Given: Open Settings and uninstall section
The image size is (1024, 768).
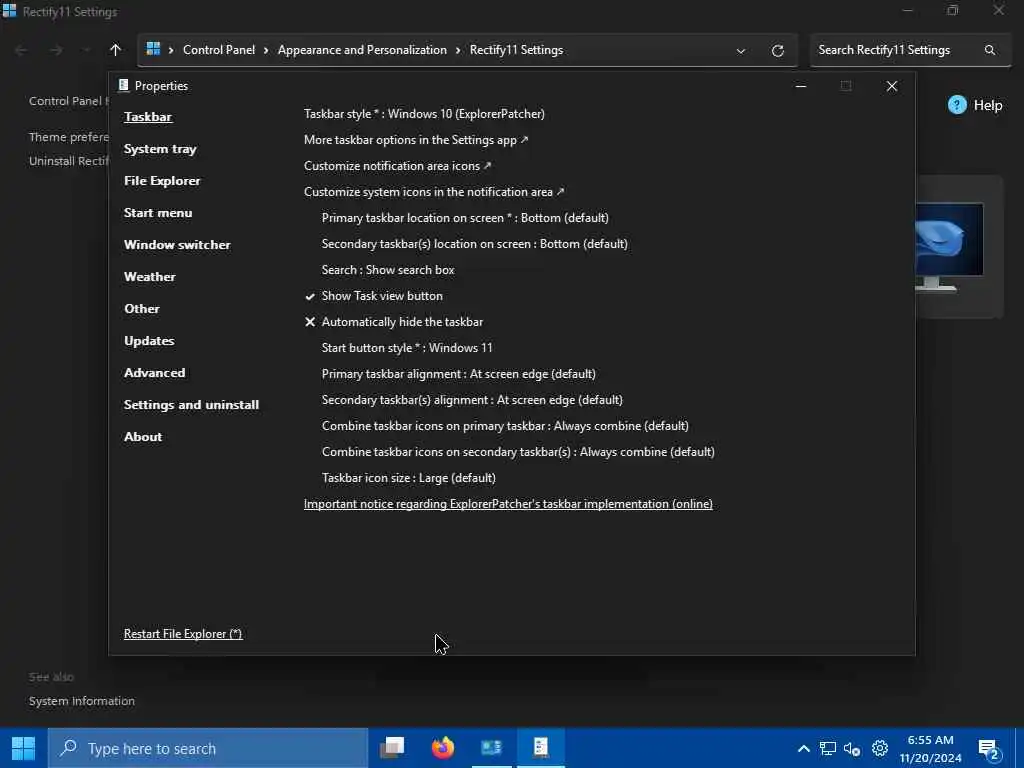Looking at the screenshot, I should 191,405.
